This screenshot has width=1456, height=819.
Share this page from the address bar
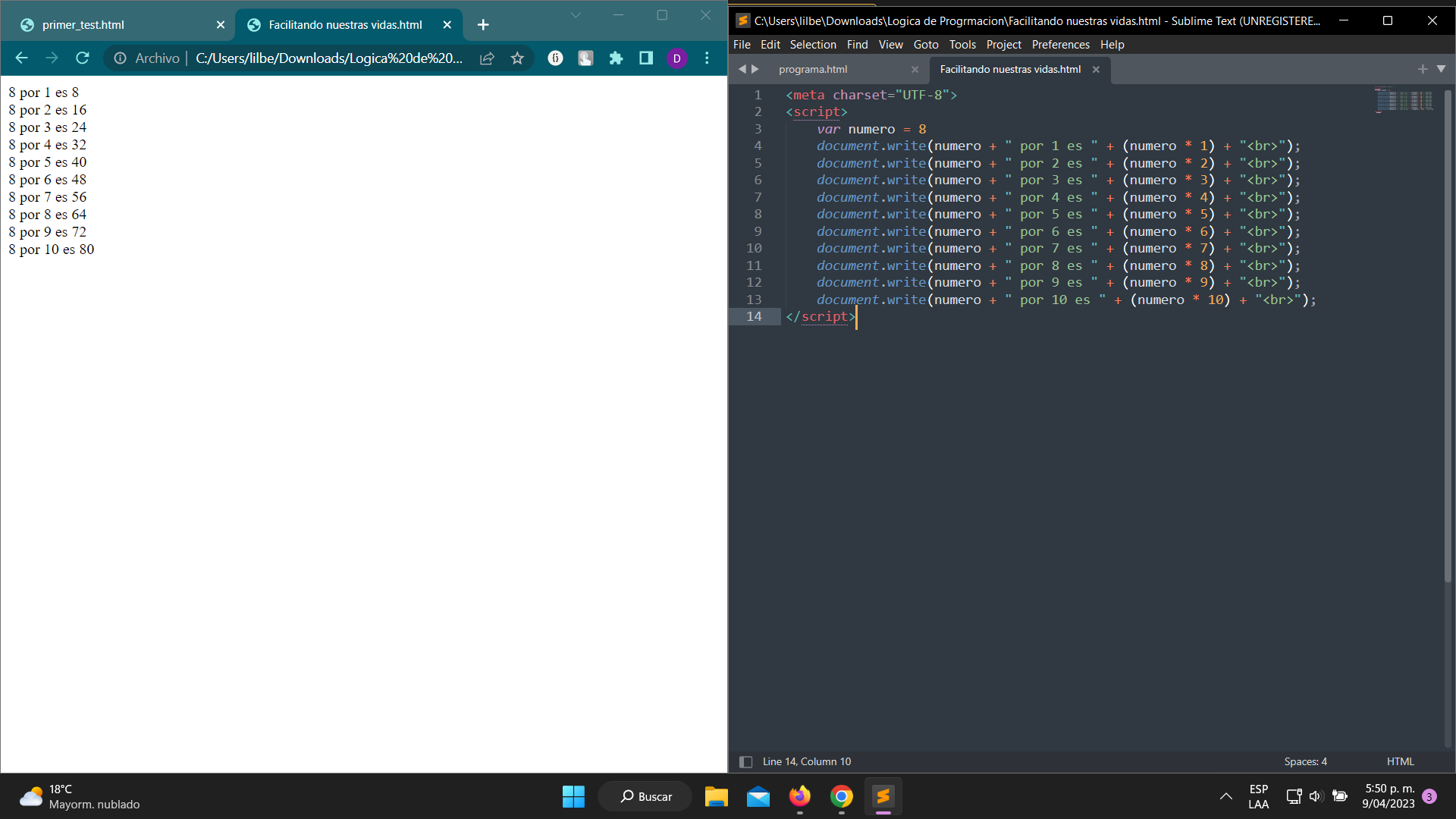tap(487, 58)
